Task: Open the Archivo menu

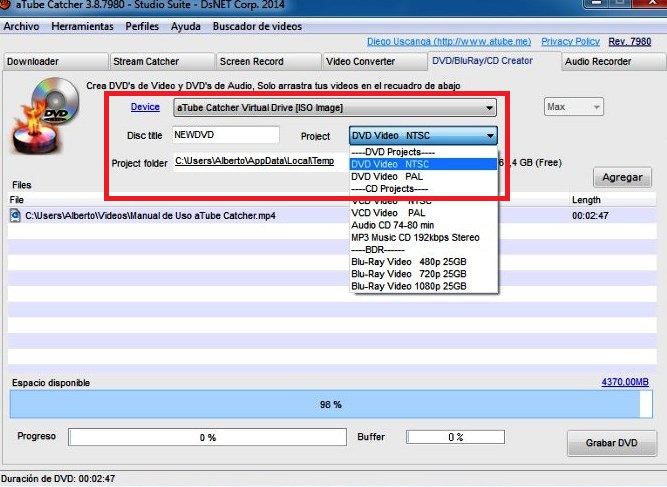Action: (x=21, y=26)
